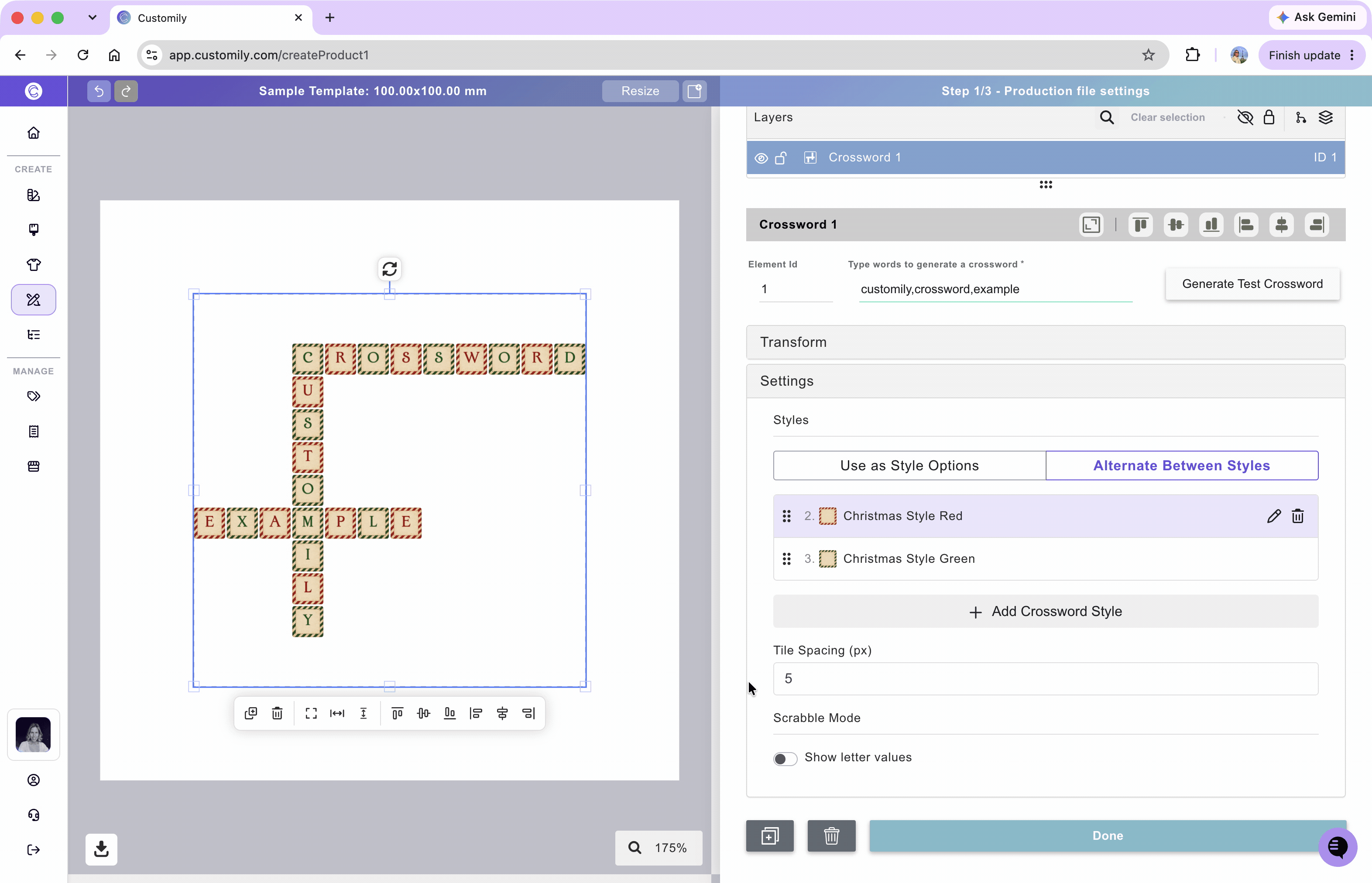The width and height of the screenshot is (1372, 883).
Task: Click Ask Gemini in browser bar
Action: tap(1317, 17)
